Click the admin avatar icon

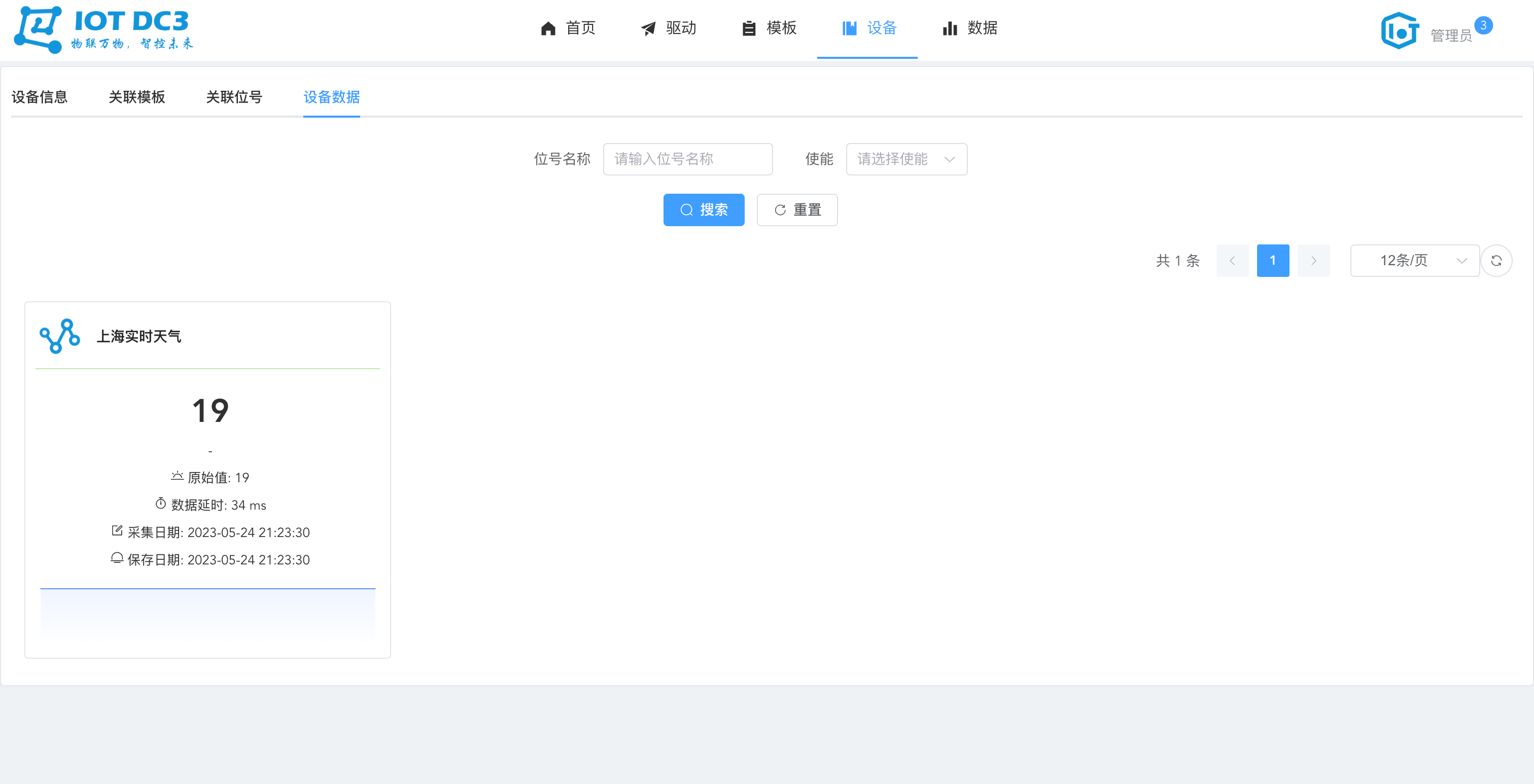[x=1400, y=30]
